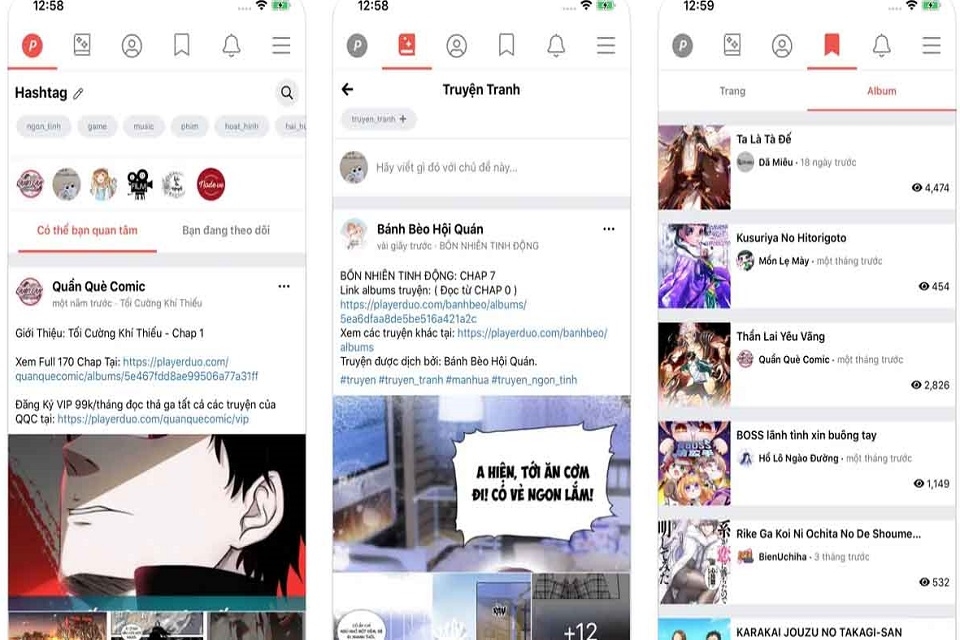Image resolution: width=960 pixels, height=640 pixels.
Task: Open Quần Què Comic post avatar
Action: [x=29, y=292]
